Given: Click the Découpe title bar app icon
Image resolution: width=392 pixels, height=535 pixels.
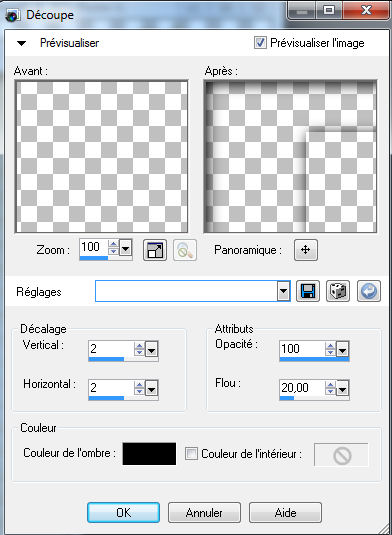Looking at the screenshot, I should (x=13, y=15).
